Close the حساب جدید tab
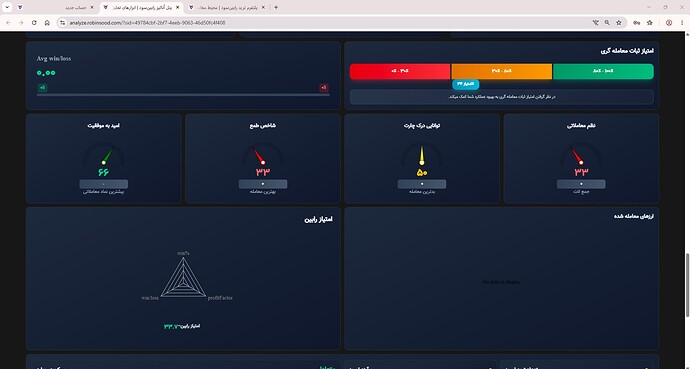Image resolution: width=690 pixels, height=369 pixels. pyautogui.click(x=92, y=7)
